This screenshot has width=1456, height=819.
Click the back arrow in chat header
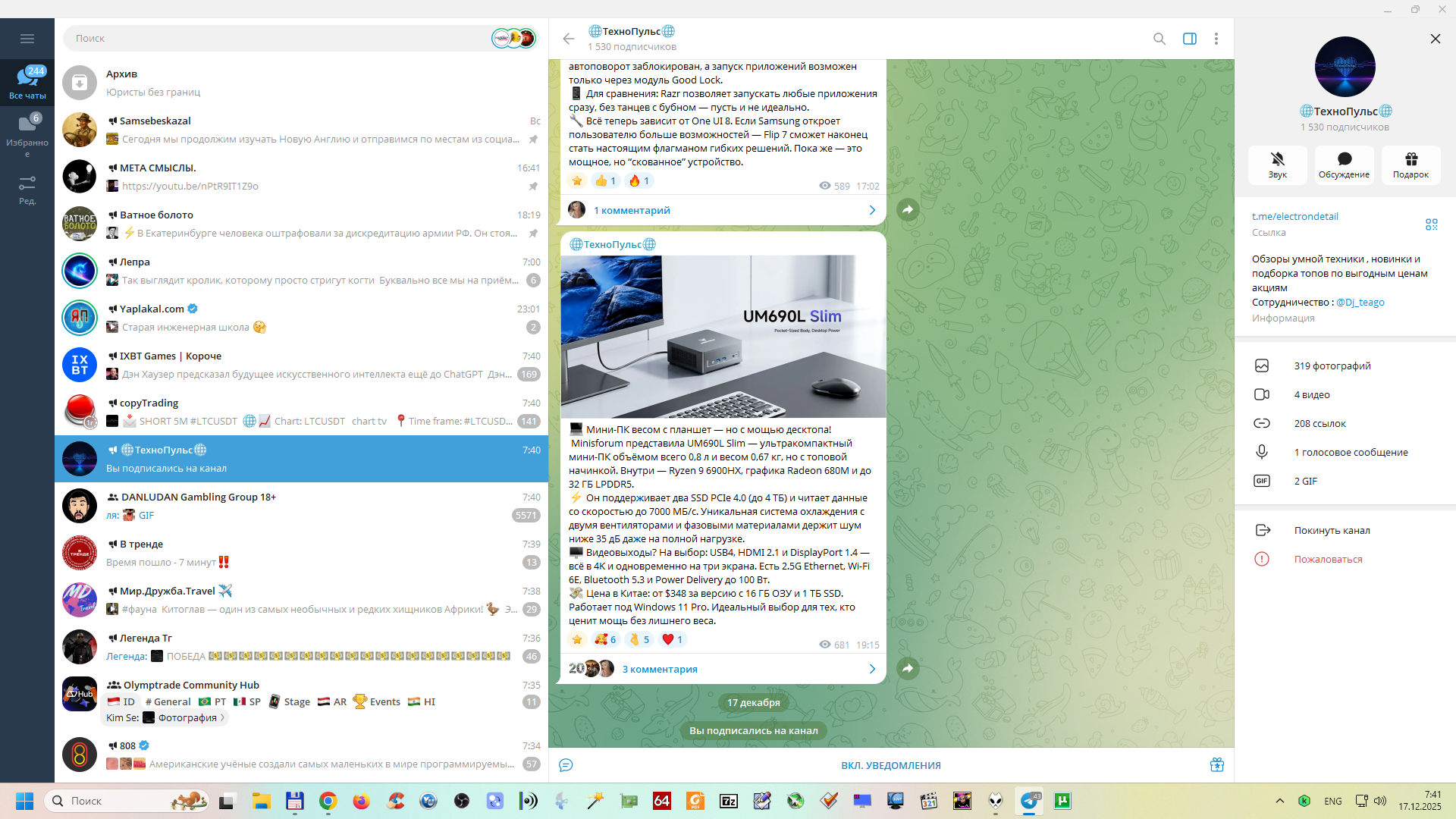pyautogui.click(x=569, y=39)
